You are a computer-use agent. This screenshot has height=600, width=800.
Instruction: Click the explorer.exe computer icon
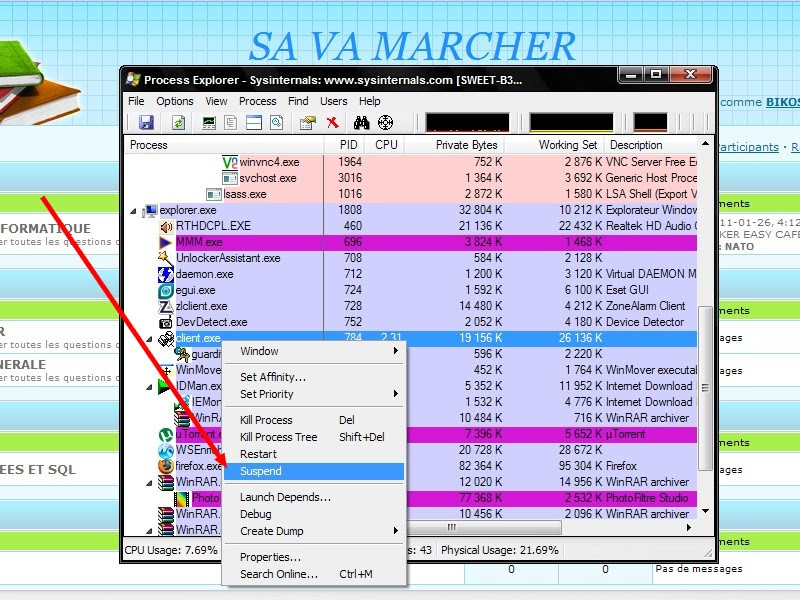click(151, 210)
